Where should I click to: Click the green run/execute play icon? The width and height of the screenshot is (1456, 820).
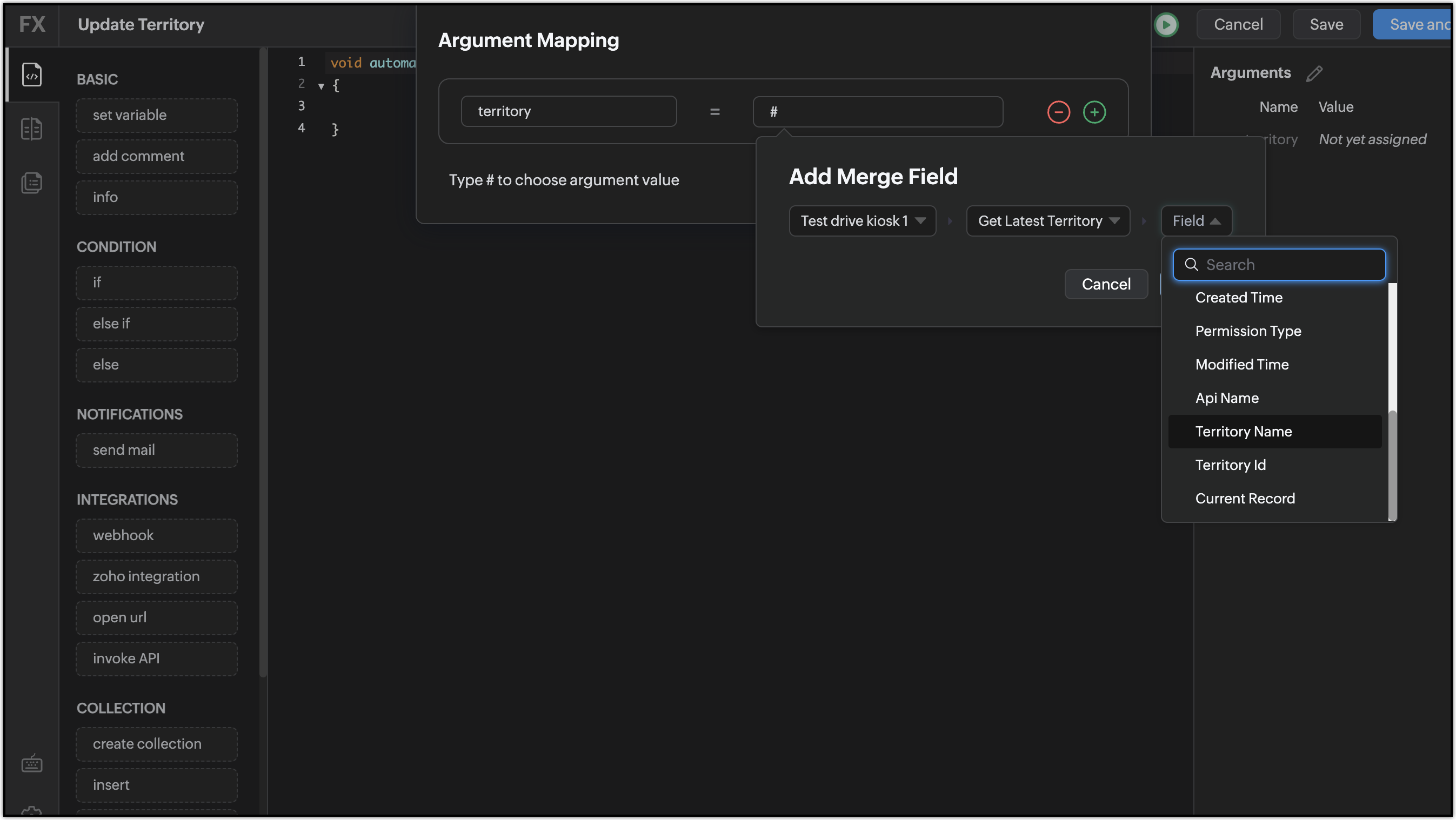coord(1166,24)
